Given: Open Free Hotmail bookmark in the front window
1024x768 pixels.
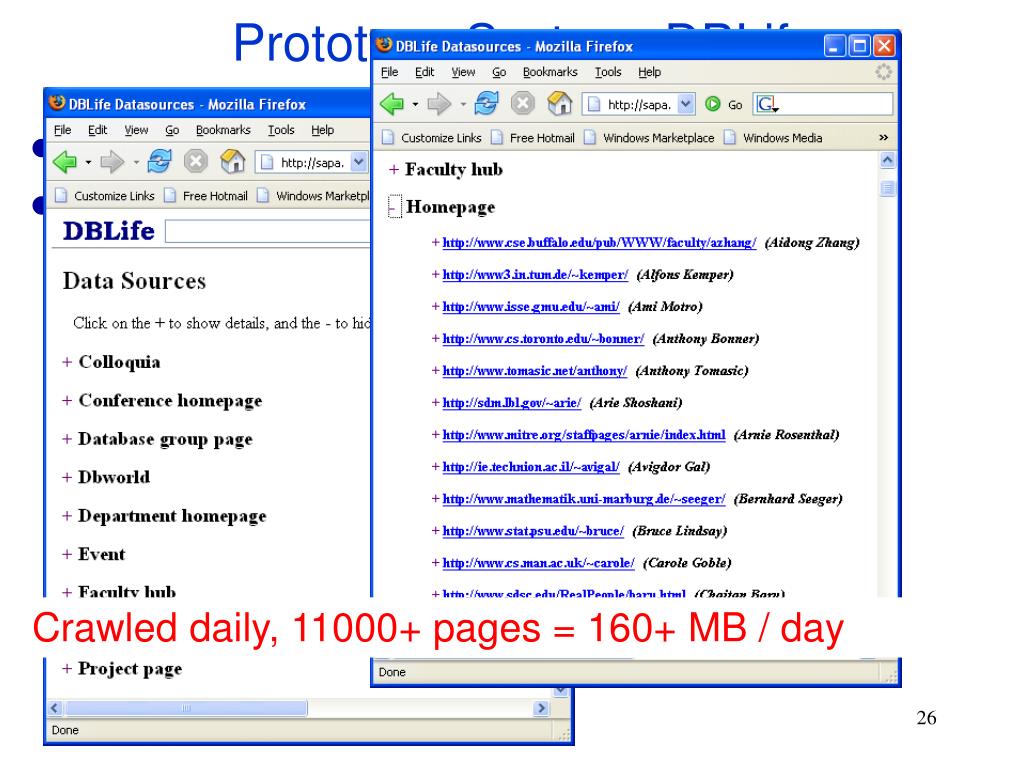Looking at the screenshot, I should pyautogui.click(x=533, y=138).
